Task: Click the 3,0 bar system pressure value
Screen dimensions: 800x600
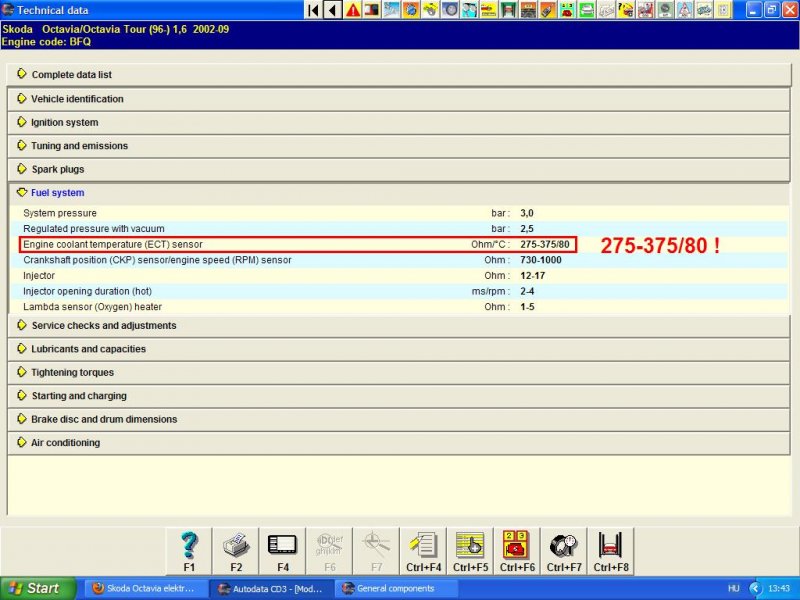Action: coord(527,213)
